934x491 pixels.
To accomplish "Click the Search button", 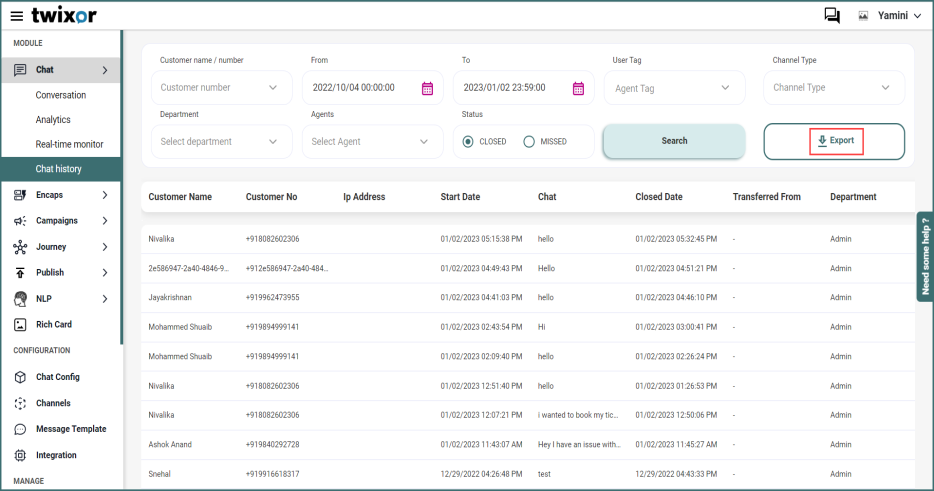I will click(674, 141).
